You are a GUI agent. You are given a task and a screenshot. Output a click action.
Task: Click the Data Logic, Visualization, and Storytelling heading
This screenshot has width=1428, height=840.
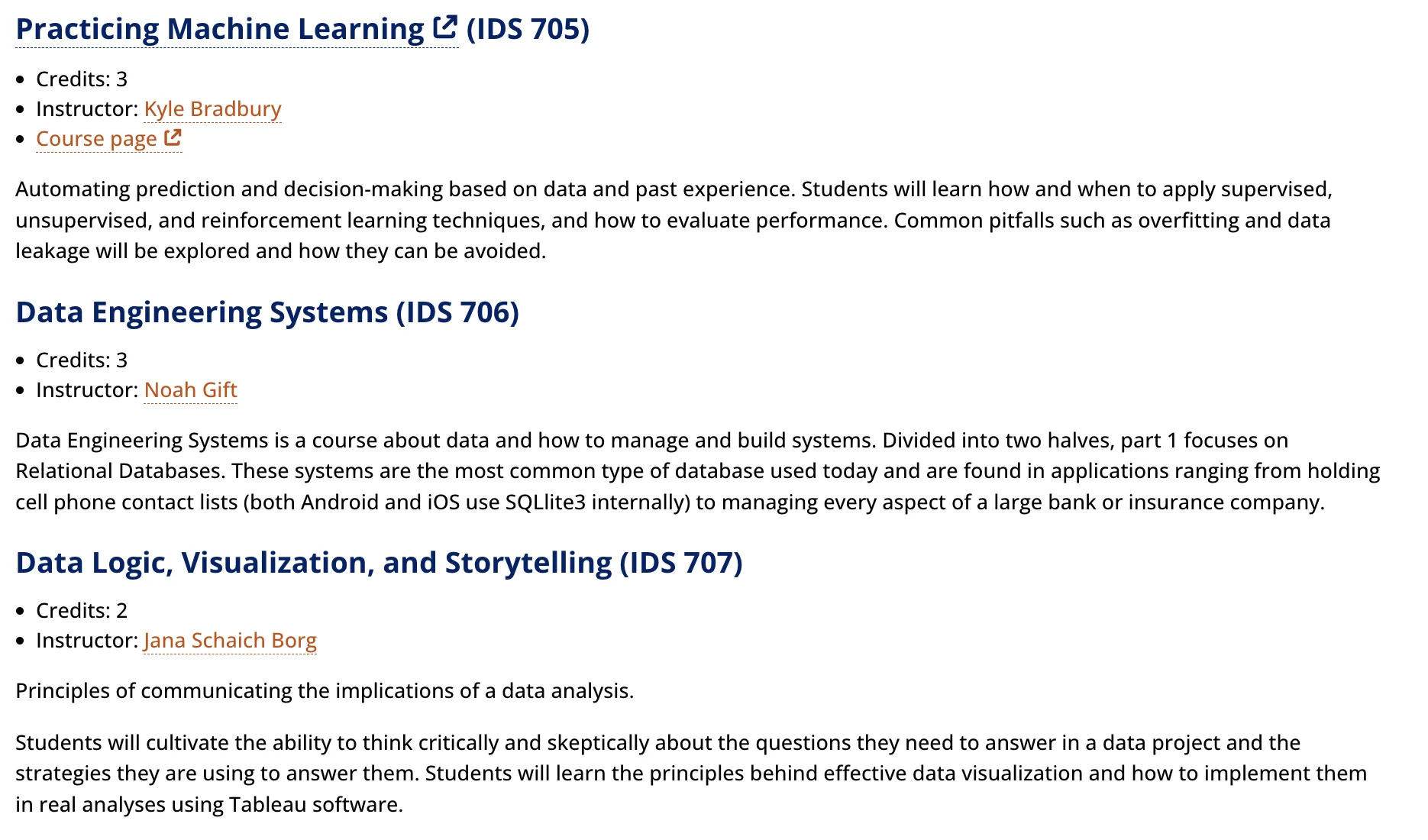[379, 563]
